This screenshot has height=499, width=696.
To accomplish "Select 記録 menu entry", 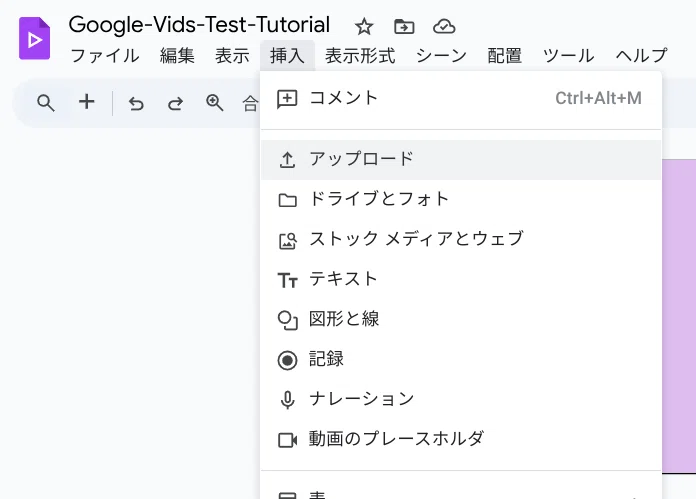I will (x=461, y=360).
